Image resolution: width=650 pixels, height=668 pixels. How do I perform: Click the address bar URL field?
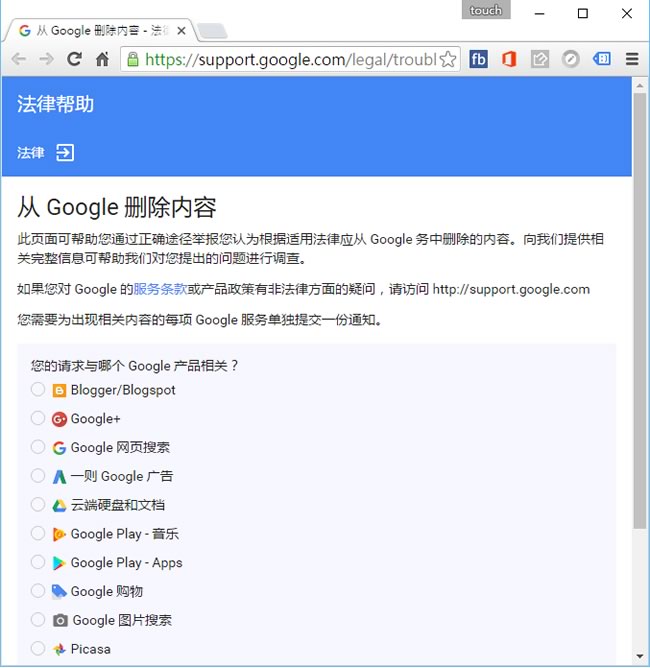pos(290,59)
